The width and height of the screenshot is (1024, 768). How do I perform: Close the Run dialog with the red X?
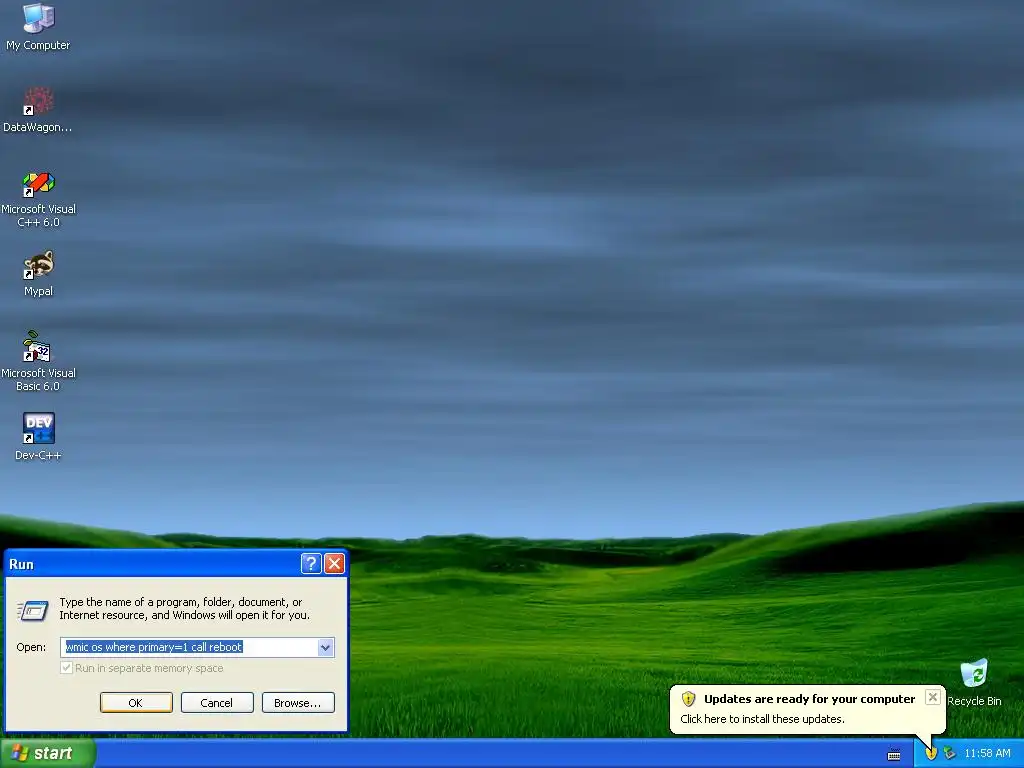(x=334, y=564)
